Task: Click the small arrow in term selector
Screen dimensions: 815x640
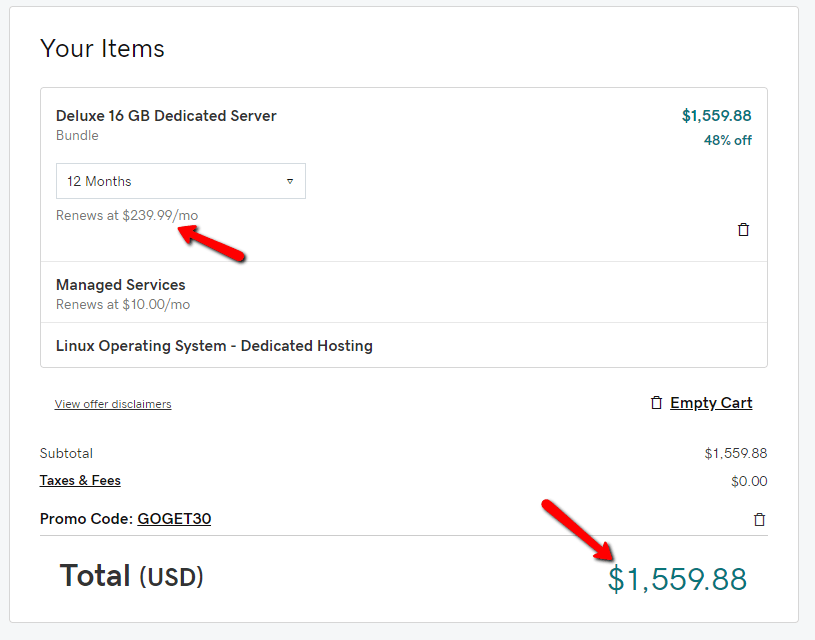Action: click(x=290, y=182)
